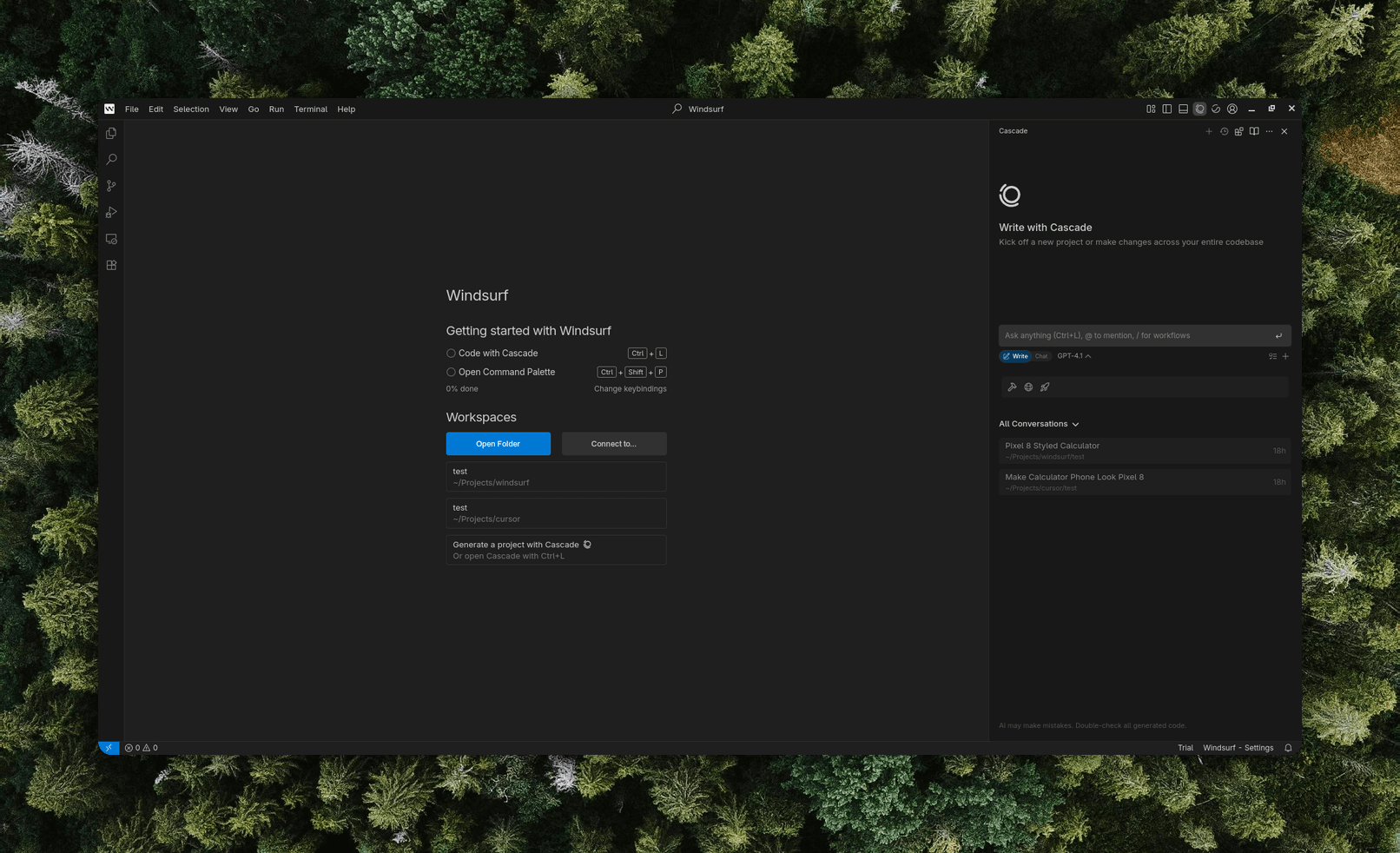Click the Windsurf logo in title bar
1400x853 pixels.
[x=109, y=109]
